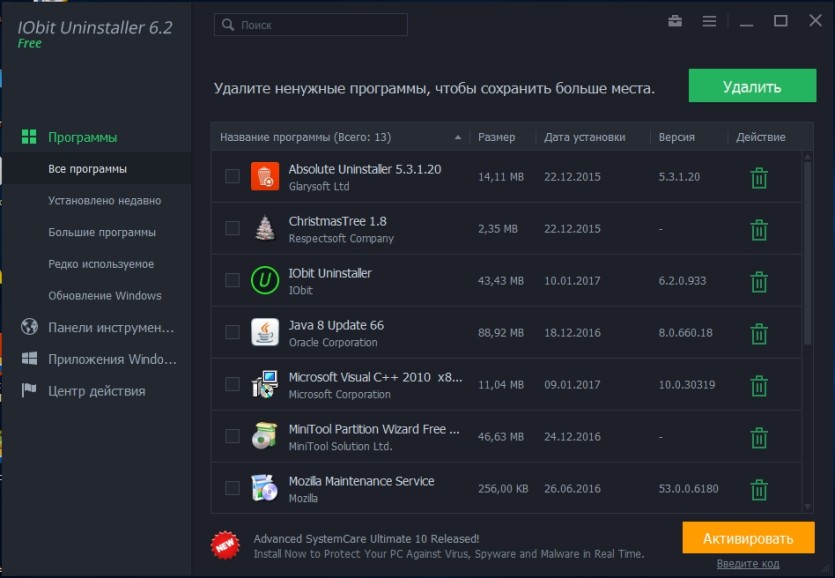
Task: Click the Действие column header
Action: tap(760, 137)
